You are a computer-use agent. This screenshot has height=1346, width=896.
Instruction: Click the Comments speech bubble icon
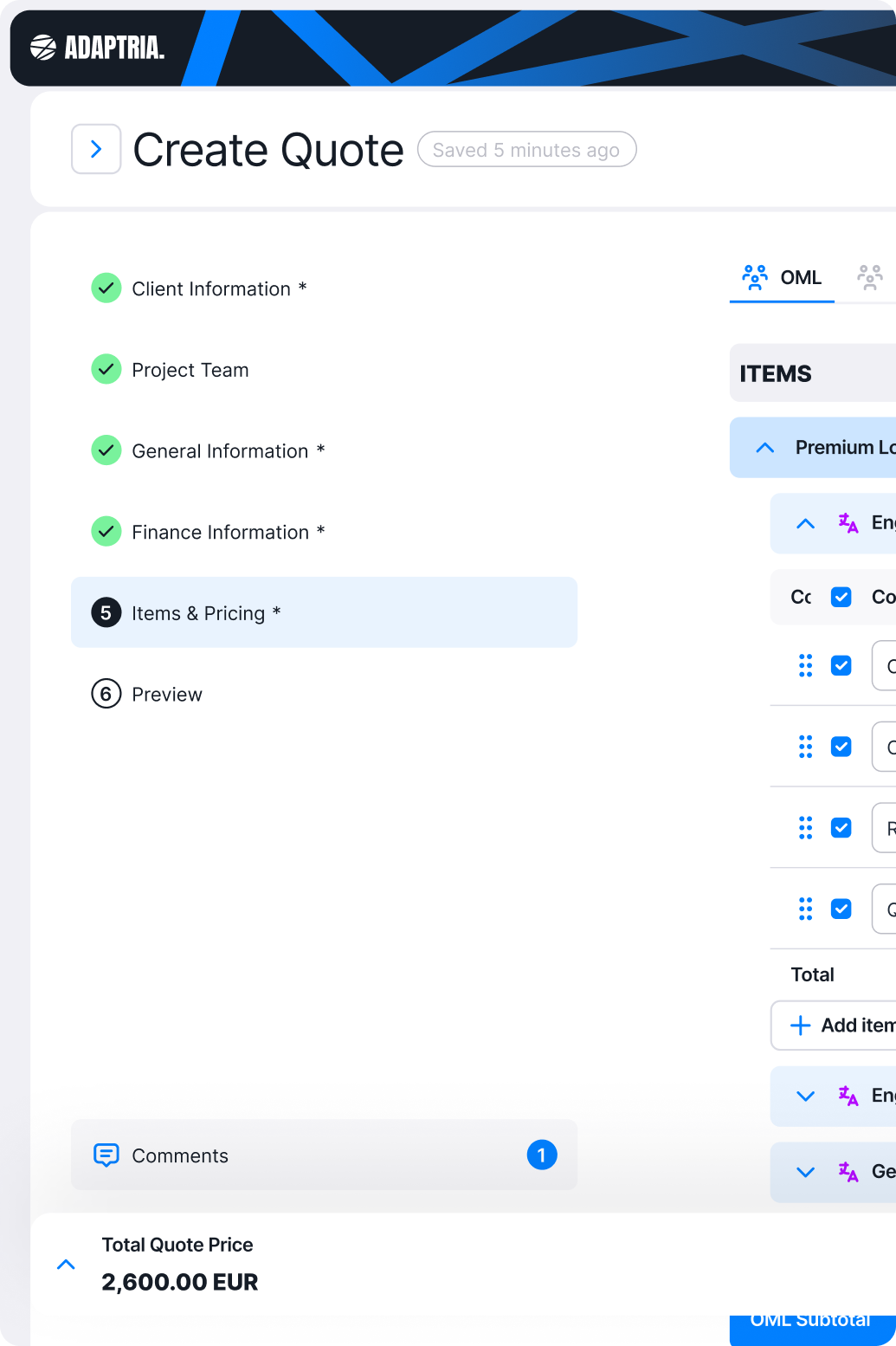tap(106, 1155)
